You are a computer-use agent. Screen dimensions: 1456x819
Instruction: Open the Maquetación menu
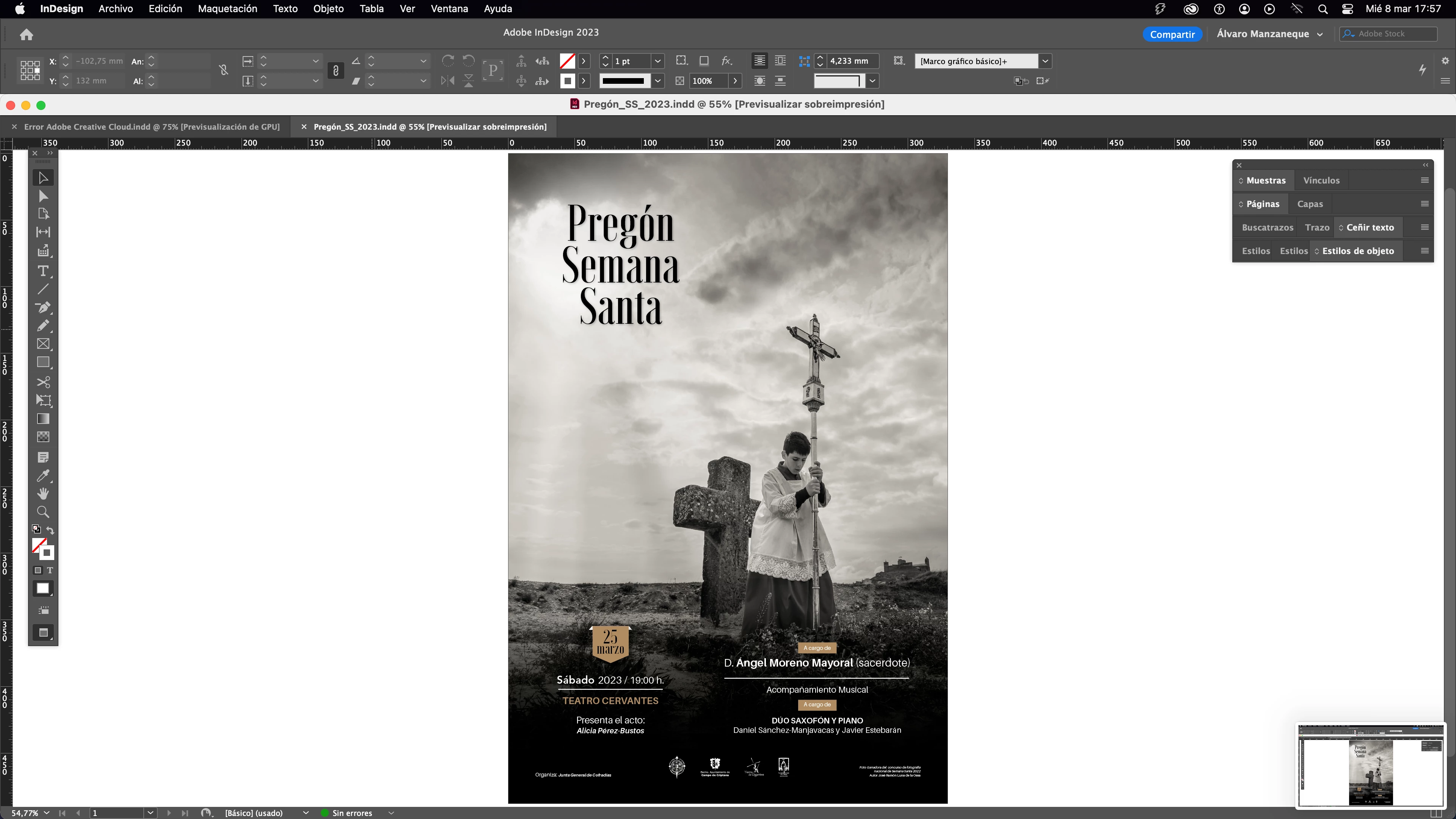227,8
